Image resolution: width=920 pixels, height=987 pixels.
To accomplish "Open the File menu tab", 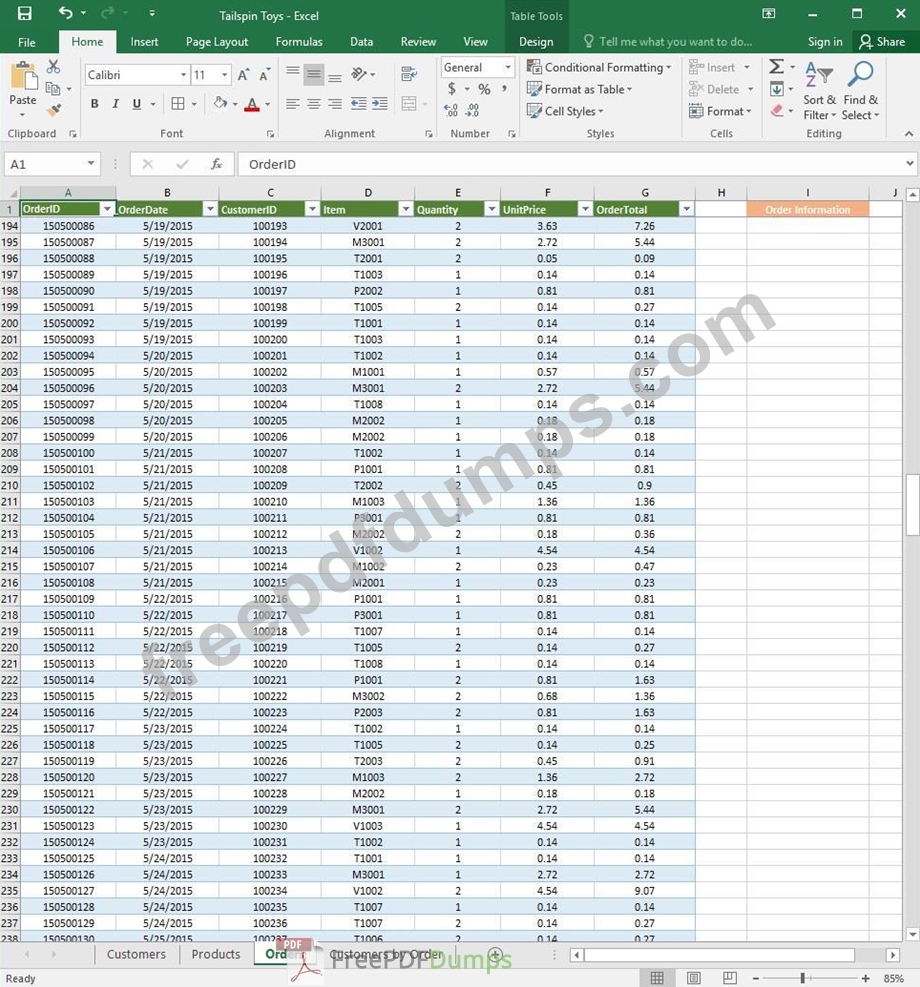I will click(26, 42).
